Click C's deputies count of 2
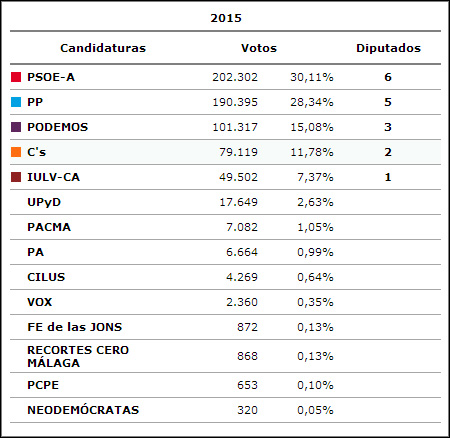This screenshot has width=450, height=438. [x=388, y=152]
